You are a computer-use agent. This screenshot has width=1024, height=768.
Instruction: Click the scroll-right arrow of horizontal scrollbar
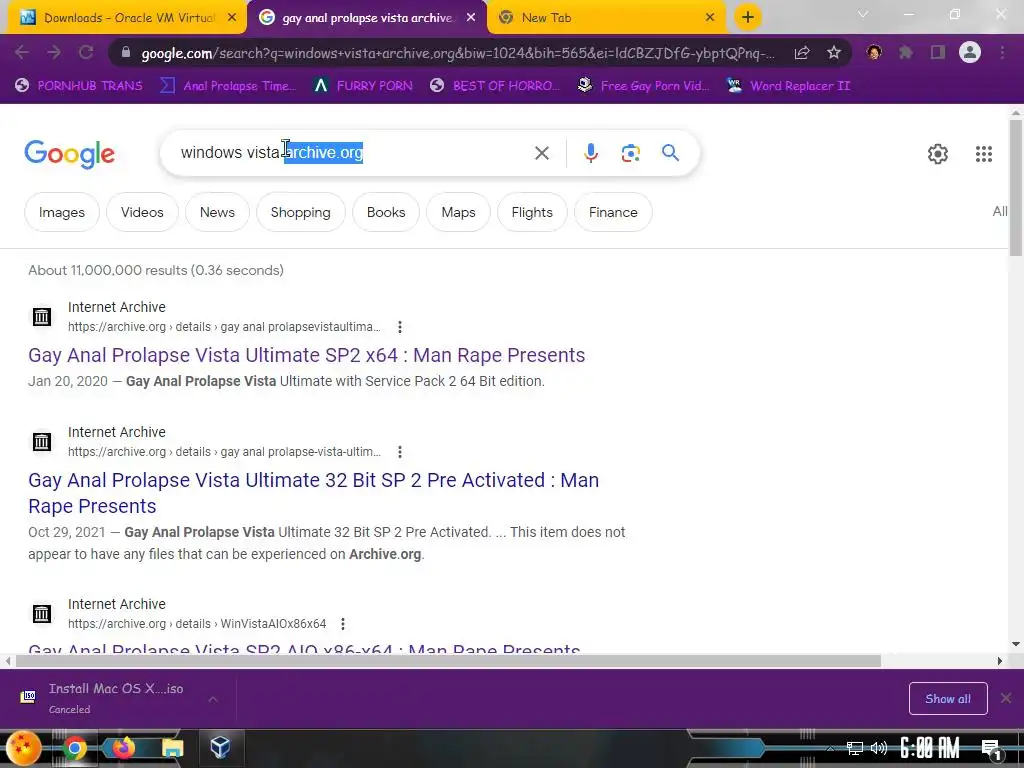(1000, 661)
